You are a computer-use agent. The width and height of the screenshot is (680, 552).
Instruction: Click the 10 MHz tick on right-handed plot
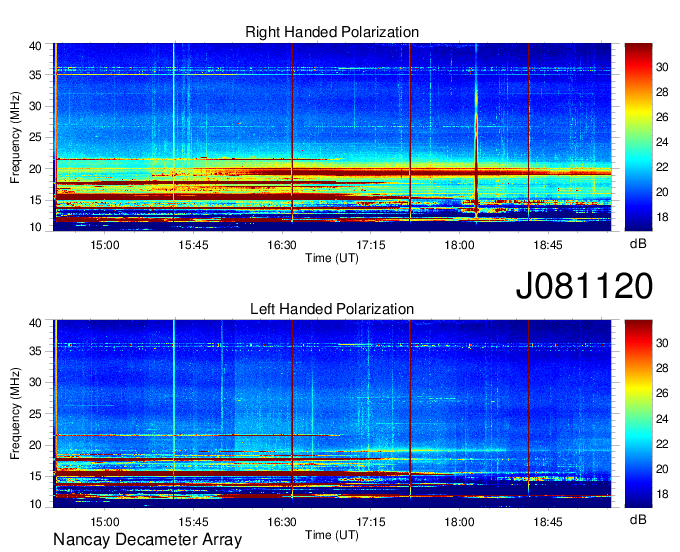click(36, 227)
